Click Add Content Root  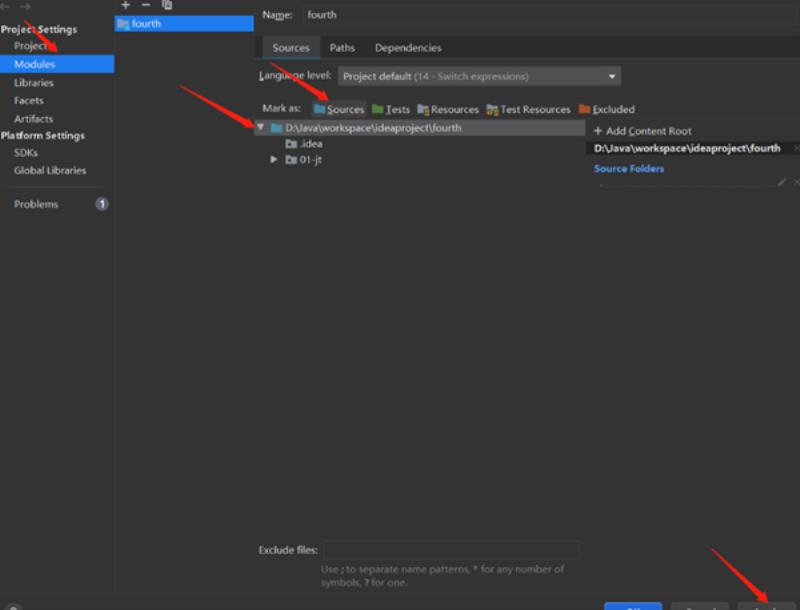(643, 131)
